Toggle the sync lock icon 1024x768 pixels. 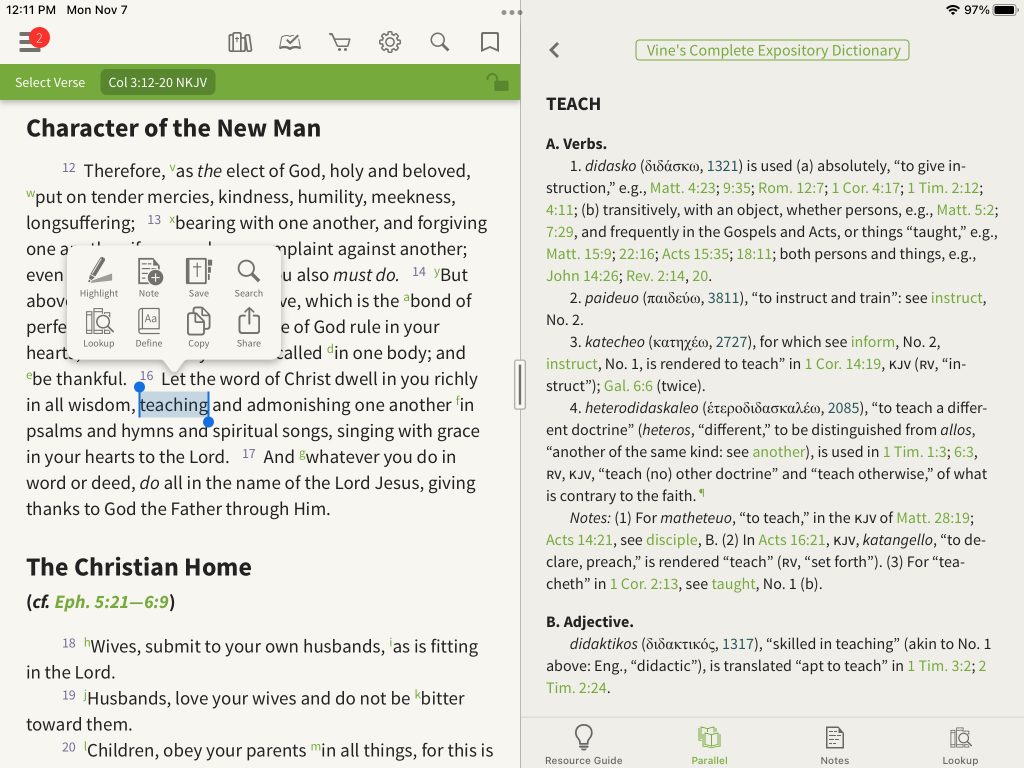tap(498, 82)
